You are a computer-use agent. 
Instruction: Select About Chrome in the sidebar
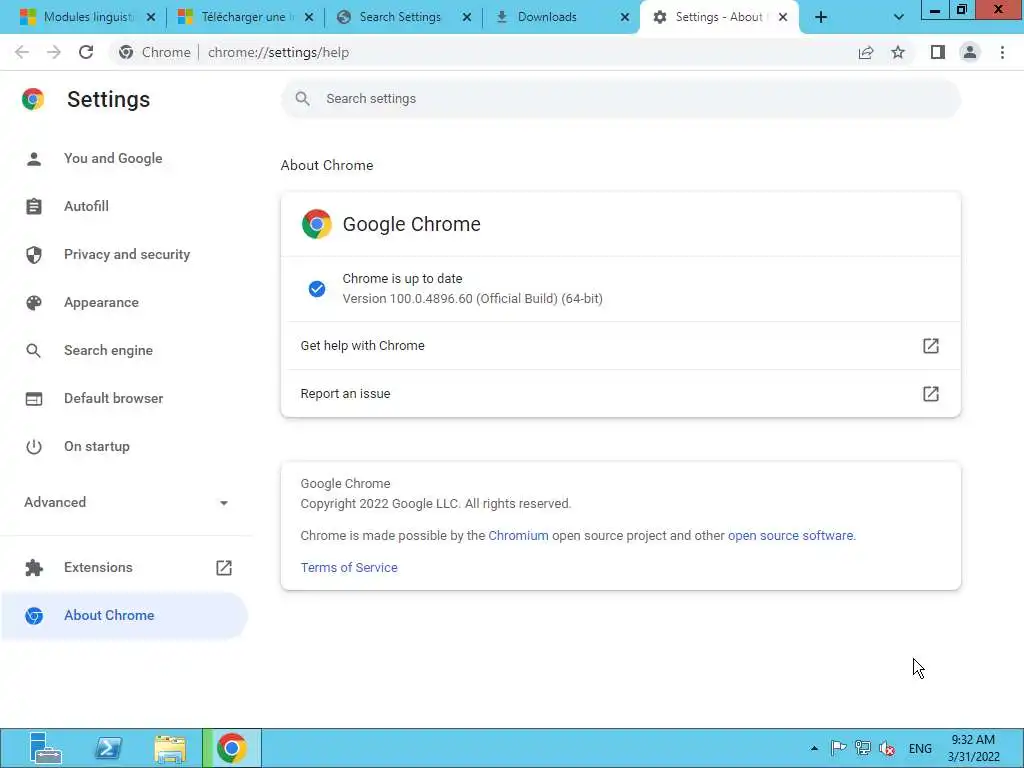point(124,615)
